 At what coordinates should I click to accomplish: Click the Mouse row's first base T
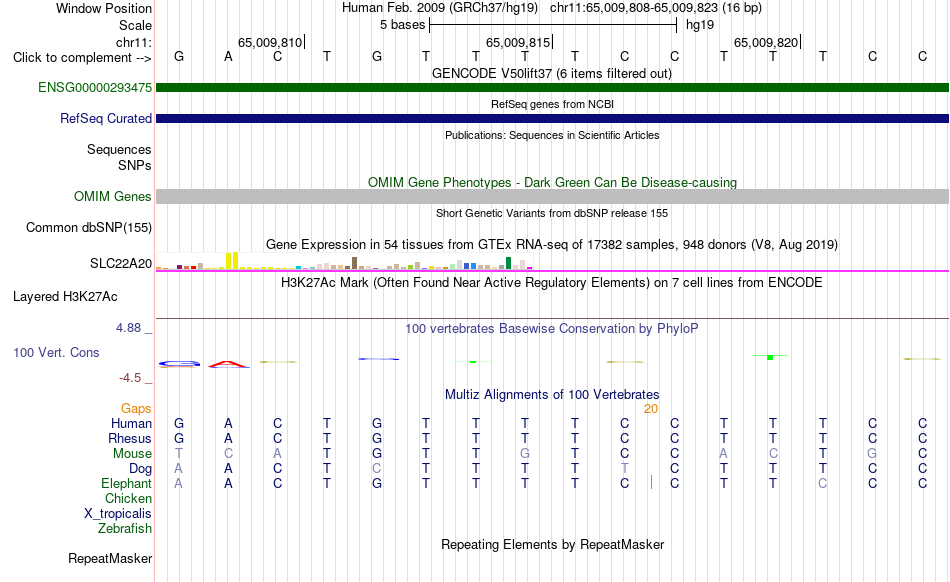(179, 454)
